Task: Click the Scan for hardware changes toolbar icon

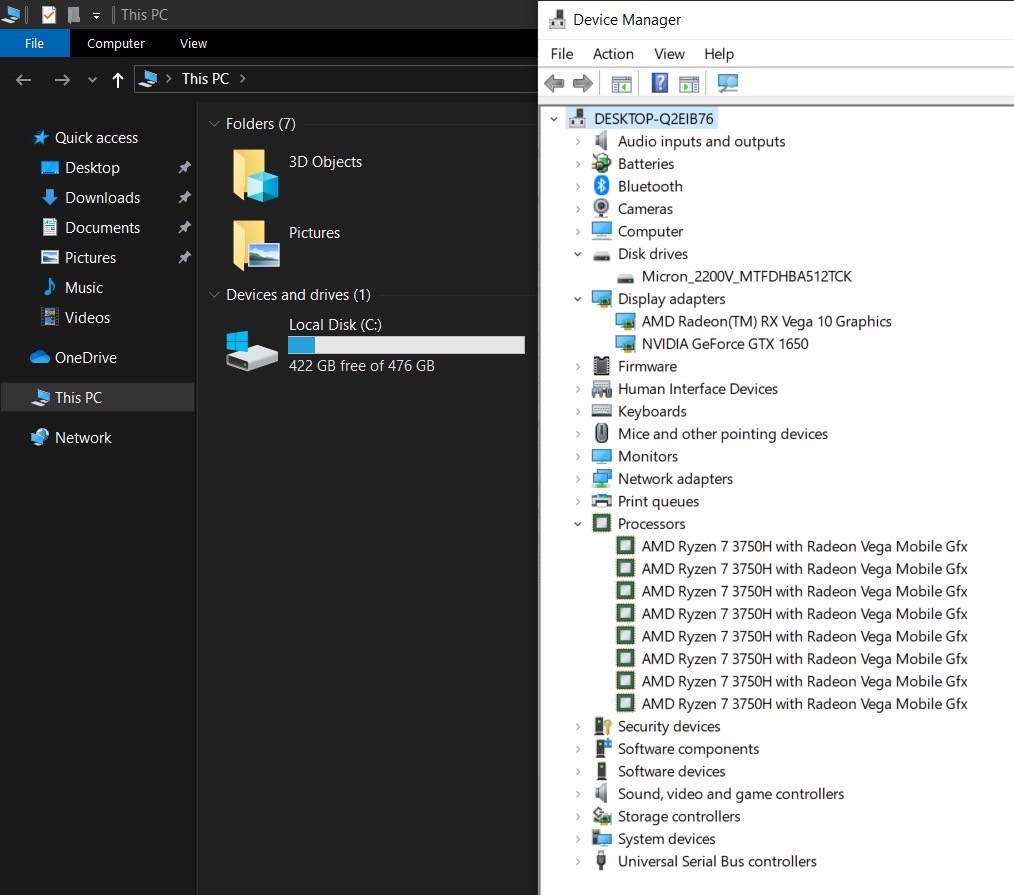Action: point(727,83)
